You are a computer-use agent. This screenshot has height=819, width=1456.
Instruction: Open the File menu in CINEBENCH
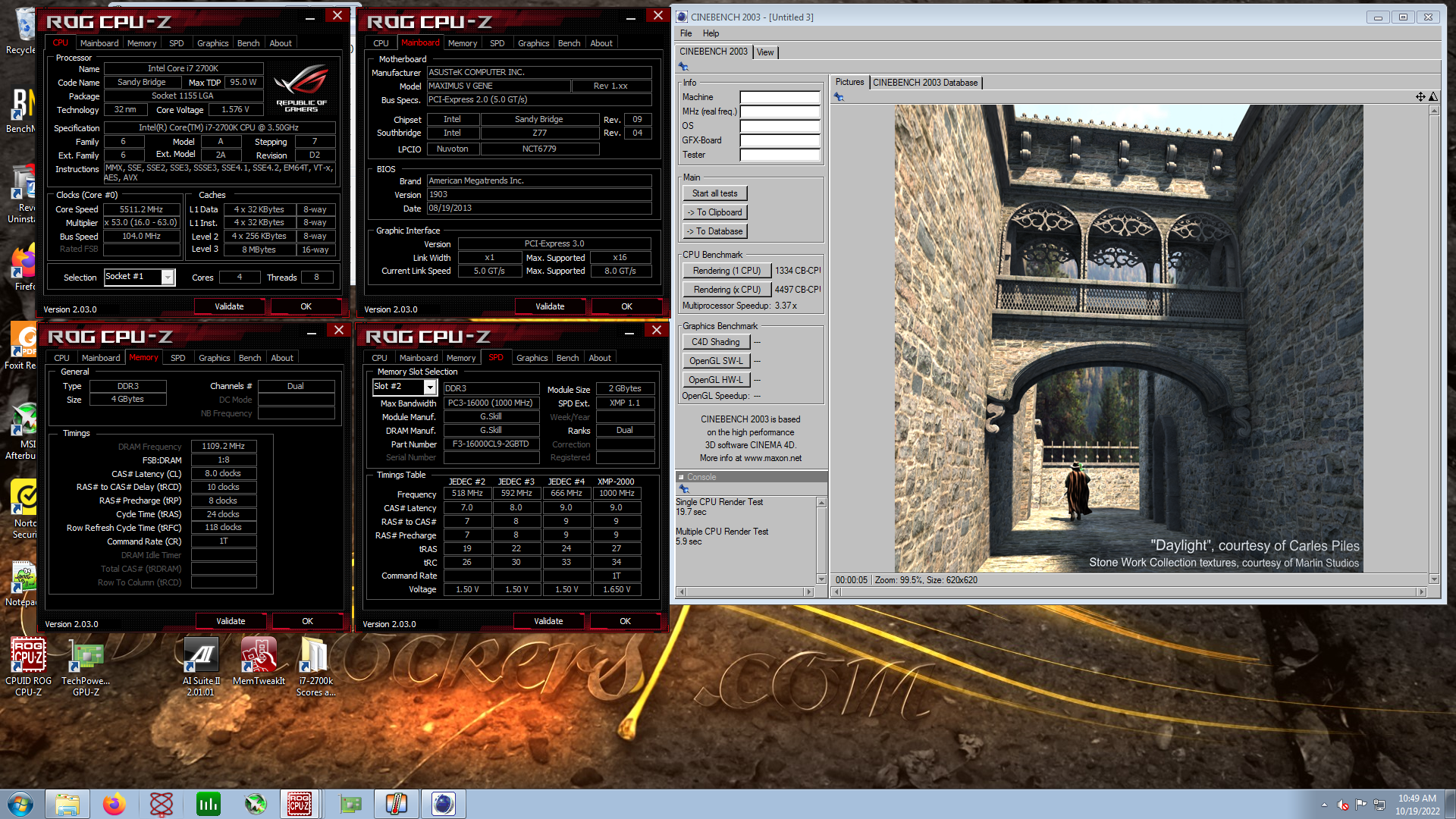(x=686, y=33)
